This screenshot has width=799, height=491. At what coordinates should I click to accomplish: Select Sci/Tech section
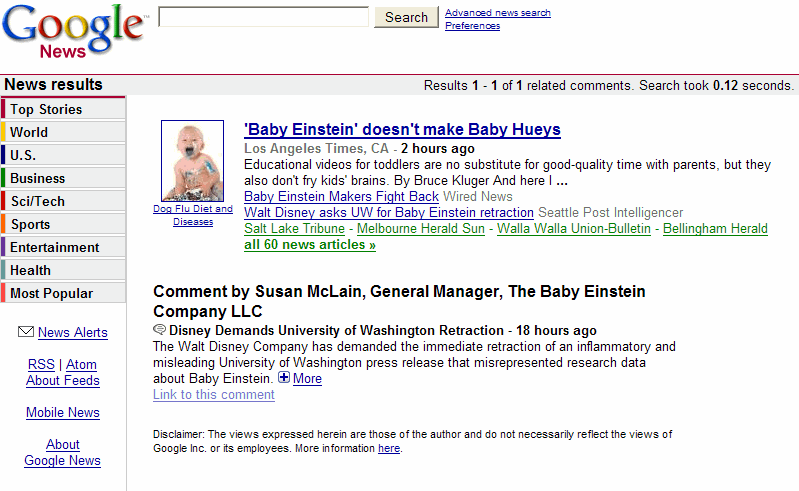[64, 201]
